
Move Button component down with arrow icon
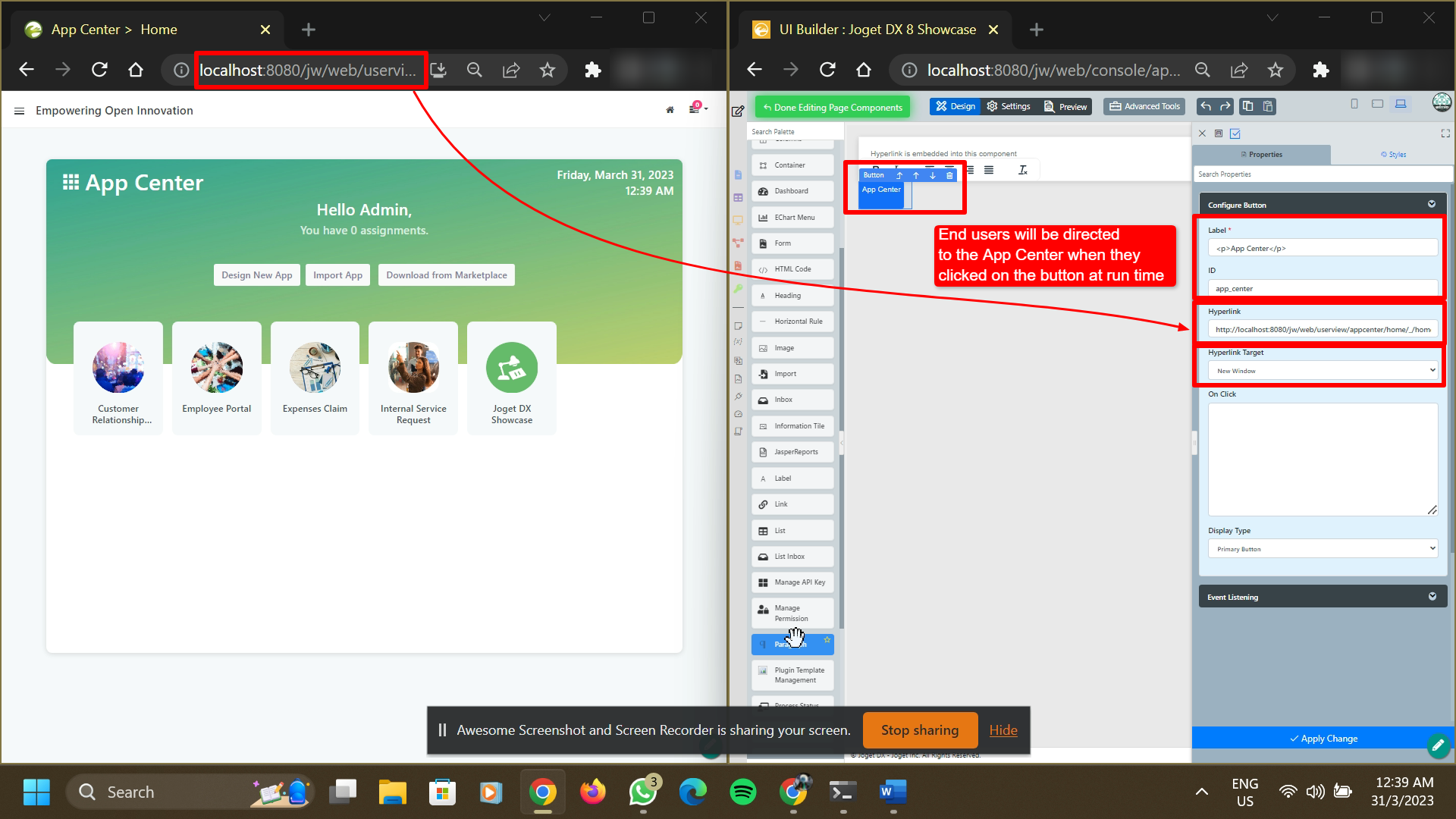click(933, 175)
